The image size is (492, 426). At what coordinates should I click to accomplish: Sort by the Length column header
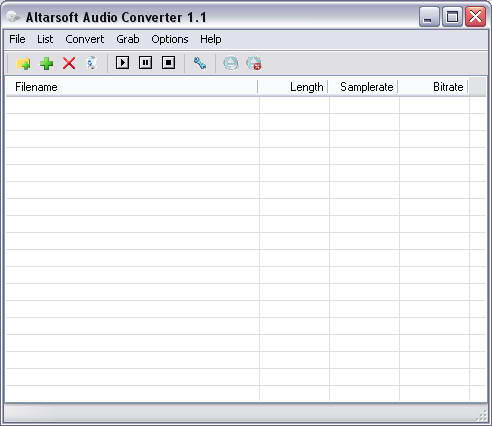pyautogui.click(x=293, y=87)
